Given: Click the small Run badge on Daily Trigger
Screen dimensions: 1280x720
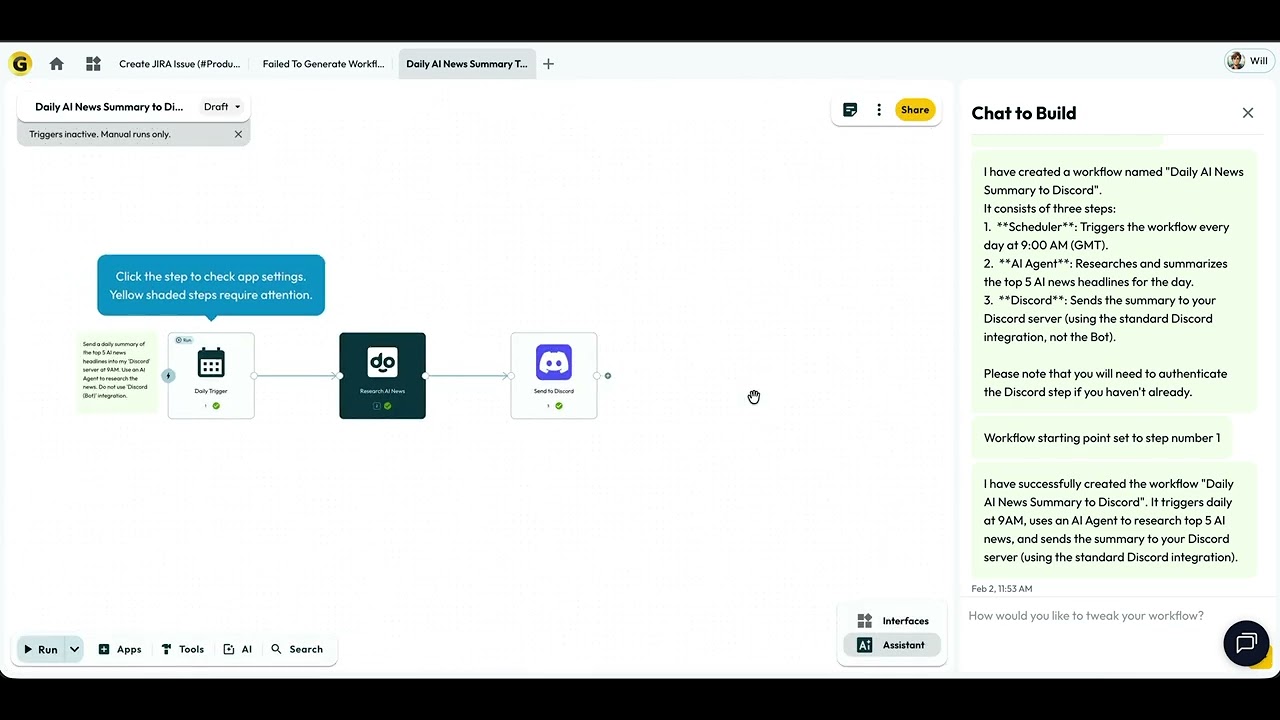Looking at the screenshot, I should [x=183, y=340].
